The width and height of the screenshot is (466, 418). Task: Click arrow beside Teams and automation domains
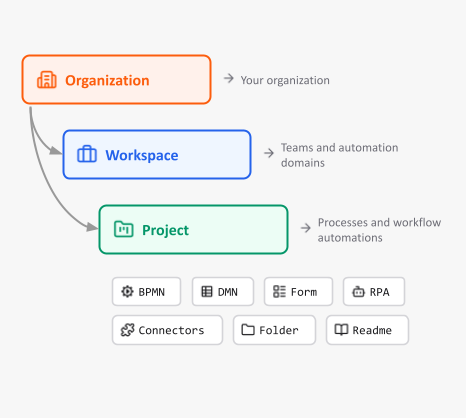pyautogui.click(x=269, y=153)
